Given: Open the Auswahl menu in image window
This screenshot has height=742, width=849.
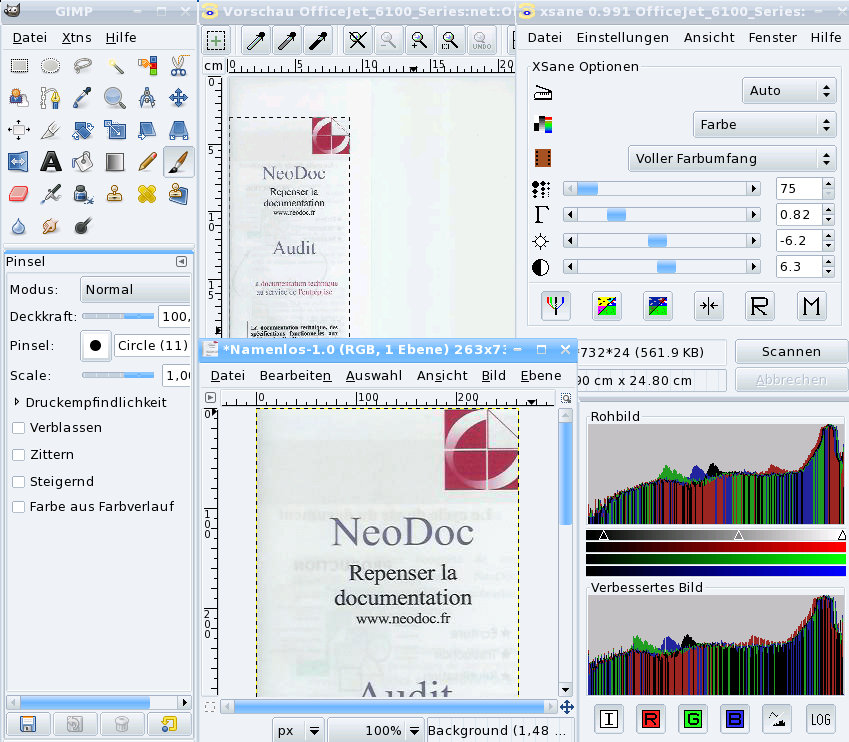Looking at the screenshot, I should point(373,376).
